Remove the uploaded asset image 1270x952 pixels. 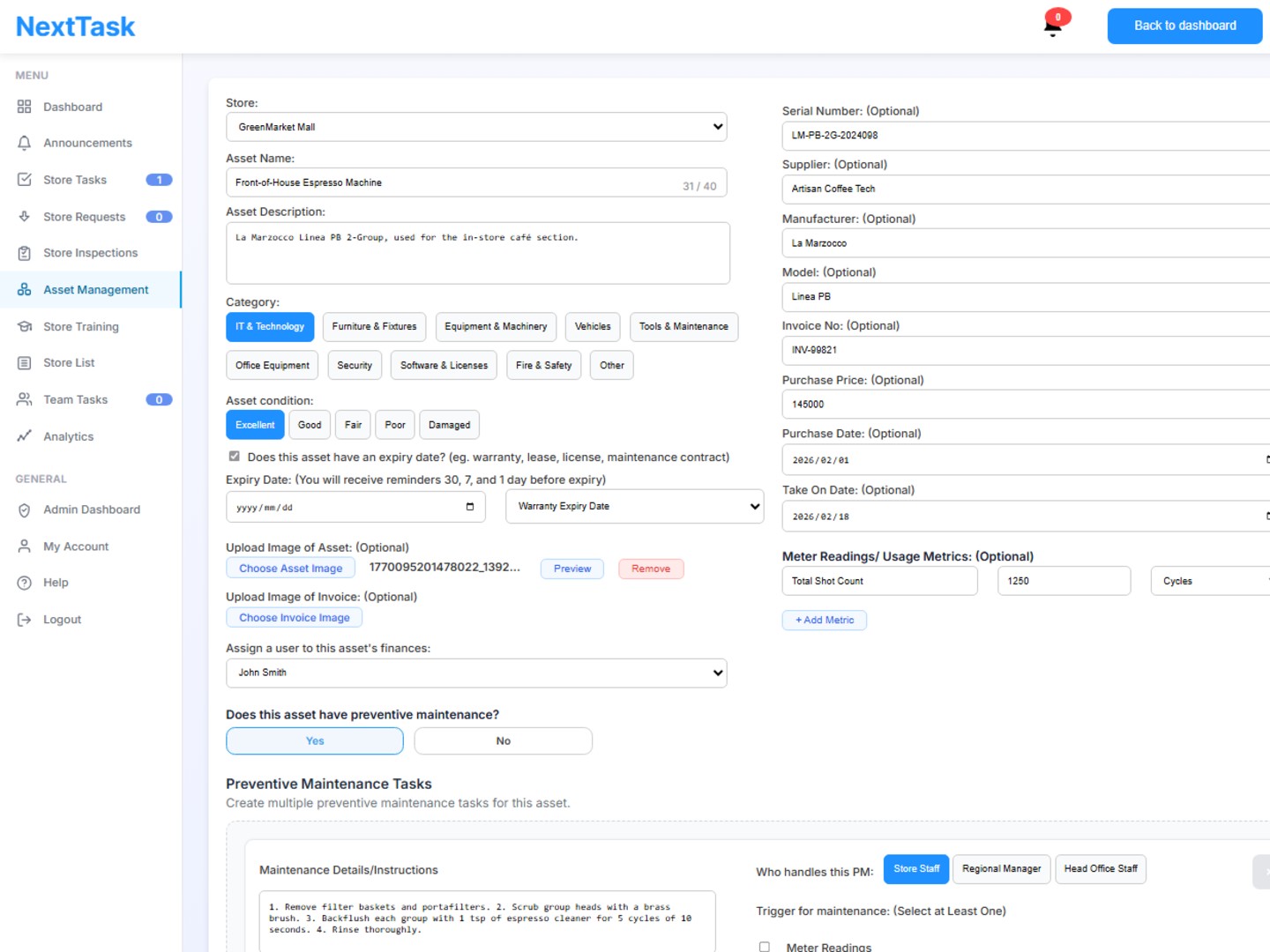coord(651,569)
